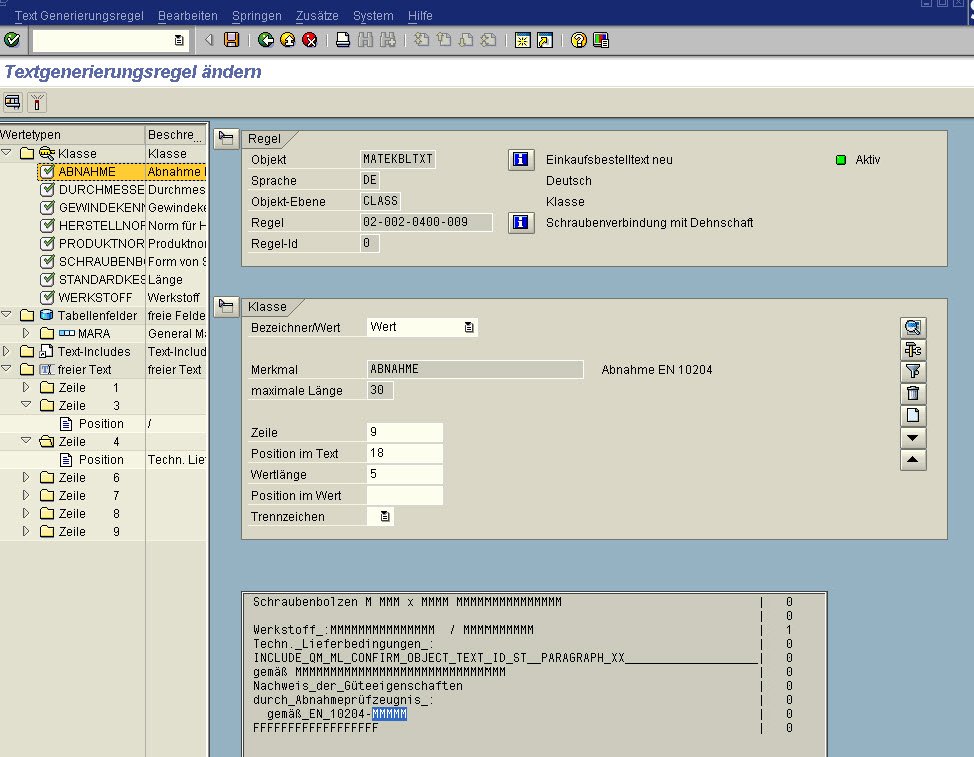Click the Last page icon
The width and height of the screenshot is (974, 757).
coord(488,40)
